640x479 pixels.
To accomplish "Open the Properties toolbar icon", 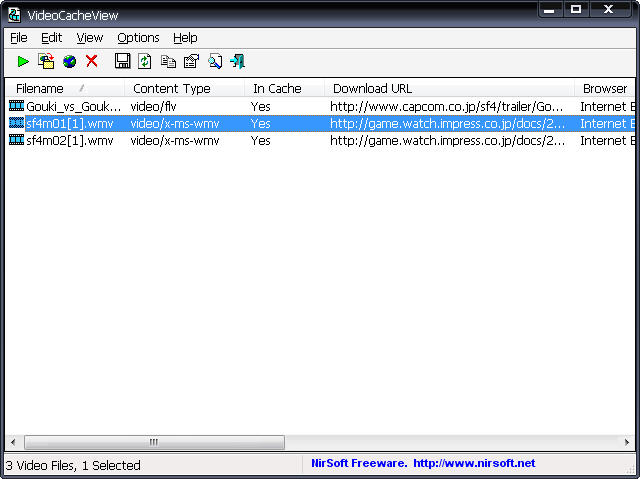I will click(x=191, y=61).
